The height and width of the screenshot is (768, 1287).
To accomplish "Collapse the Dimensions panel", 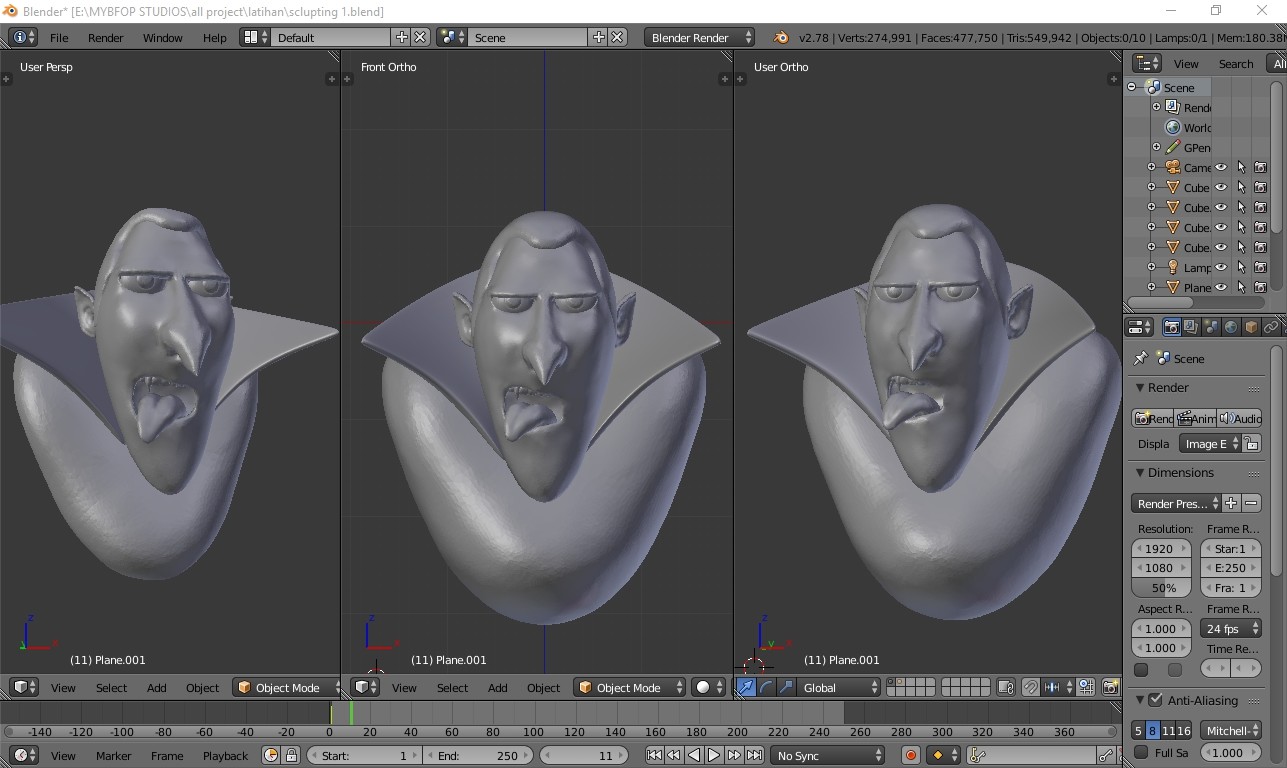I will pos(1140,472).
